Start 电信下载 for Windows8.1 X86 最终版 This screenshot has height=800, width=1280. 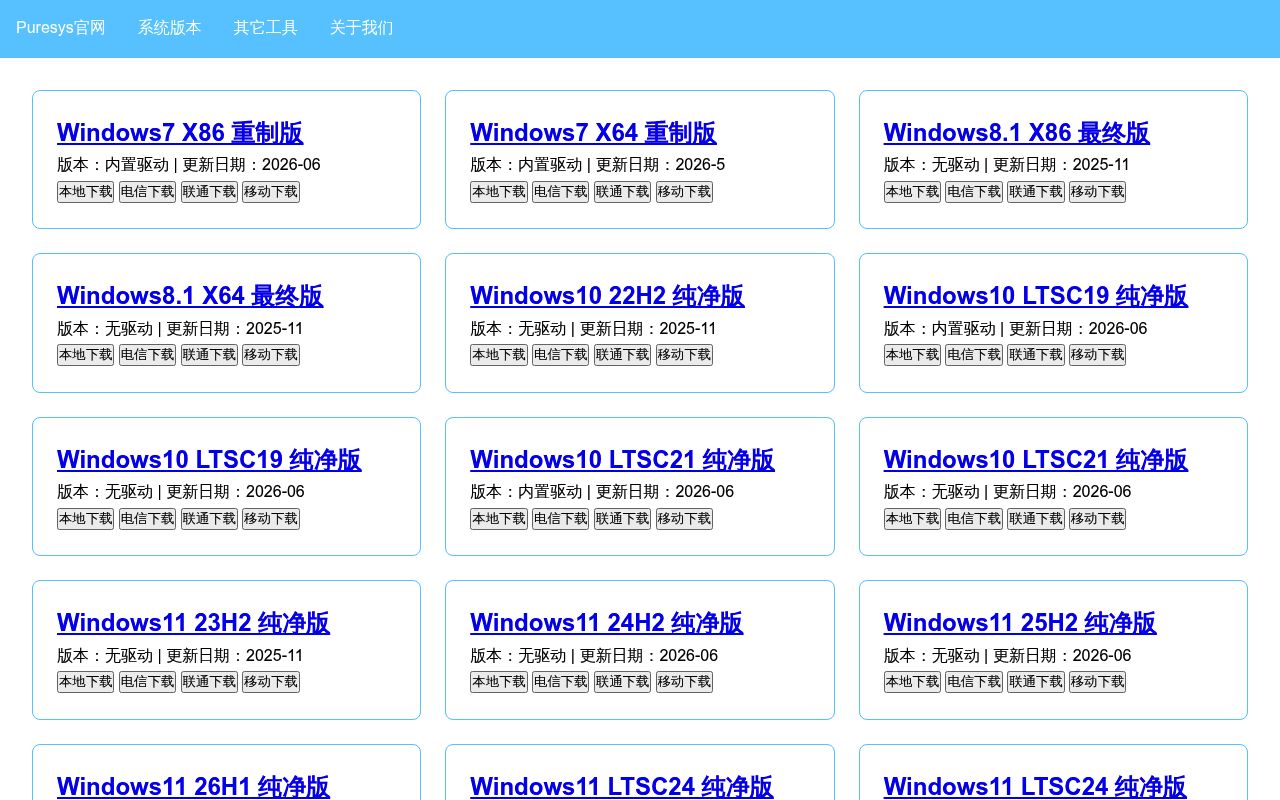(x=974, y=192)
